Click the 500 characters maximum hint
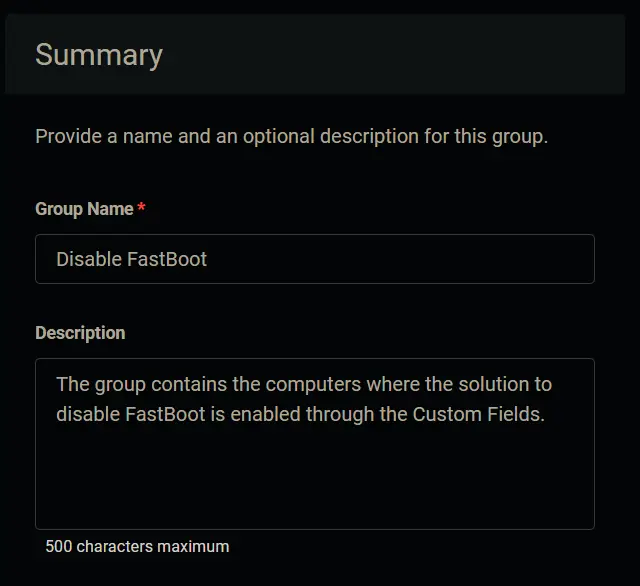640x586 pixels. click(137, 546)
